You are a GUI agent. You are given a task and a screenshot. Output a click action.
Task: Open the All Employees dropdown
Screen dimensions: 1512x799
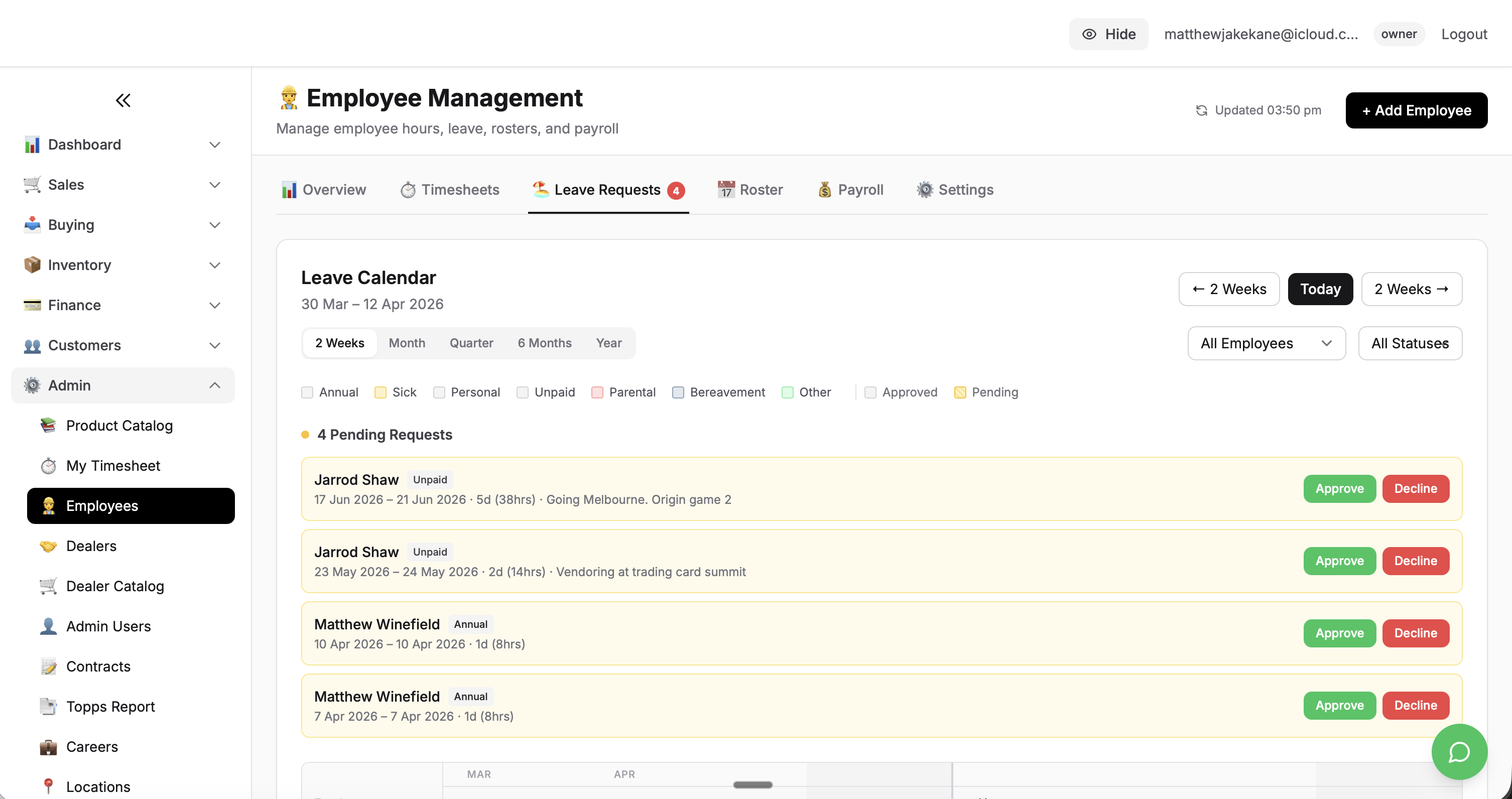(x=1266, y=343)
